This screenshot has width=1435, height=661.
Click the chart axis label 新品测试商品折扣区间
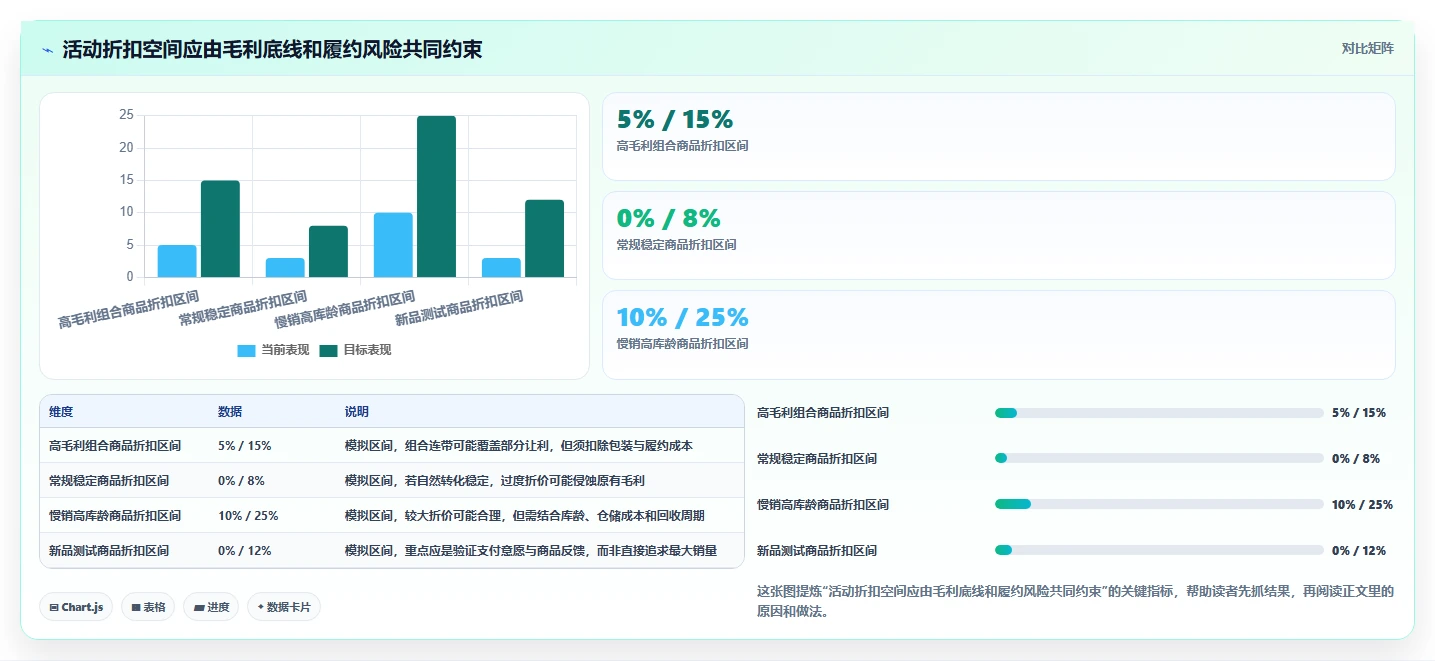[459, 309]
